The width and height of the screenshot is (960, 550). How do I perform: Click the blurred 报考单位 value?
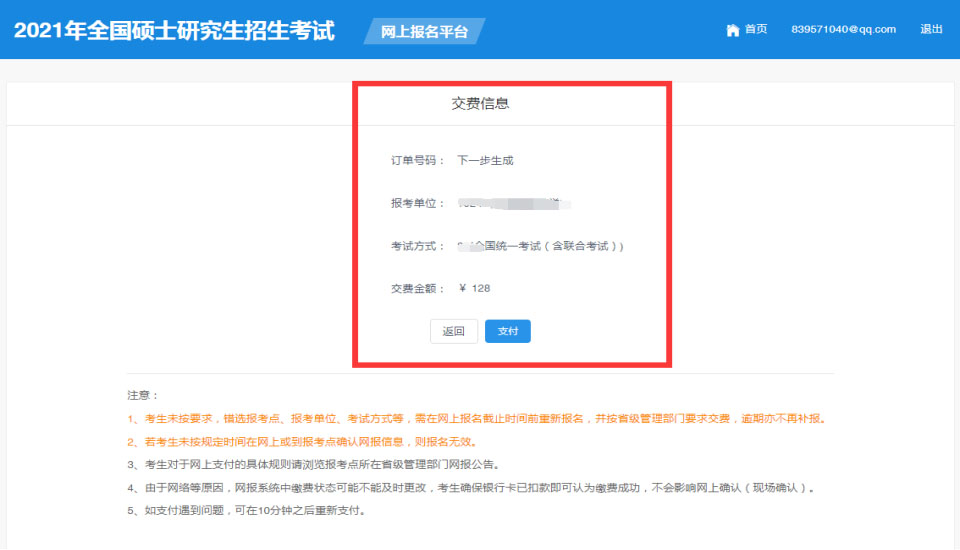coord(514,203)
